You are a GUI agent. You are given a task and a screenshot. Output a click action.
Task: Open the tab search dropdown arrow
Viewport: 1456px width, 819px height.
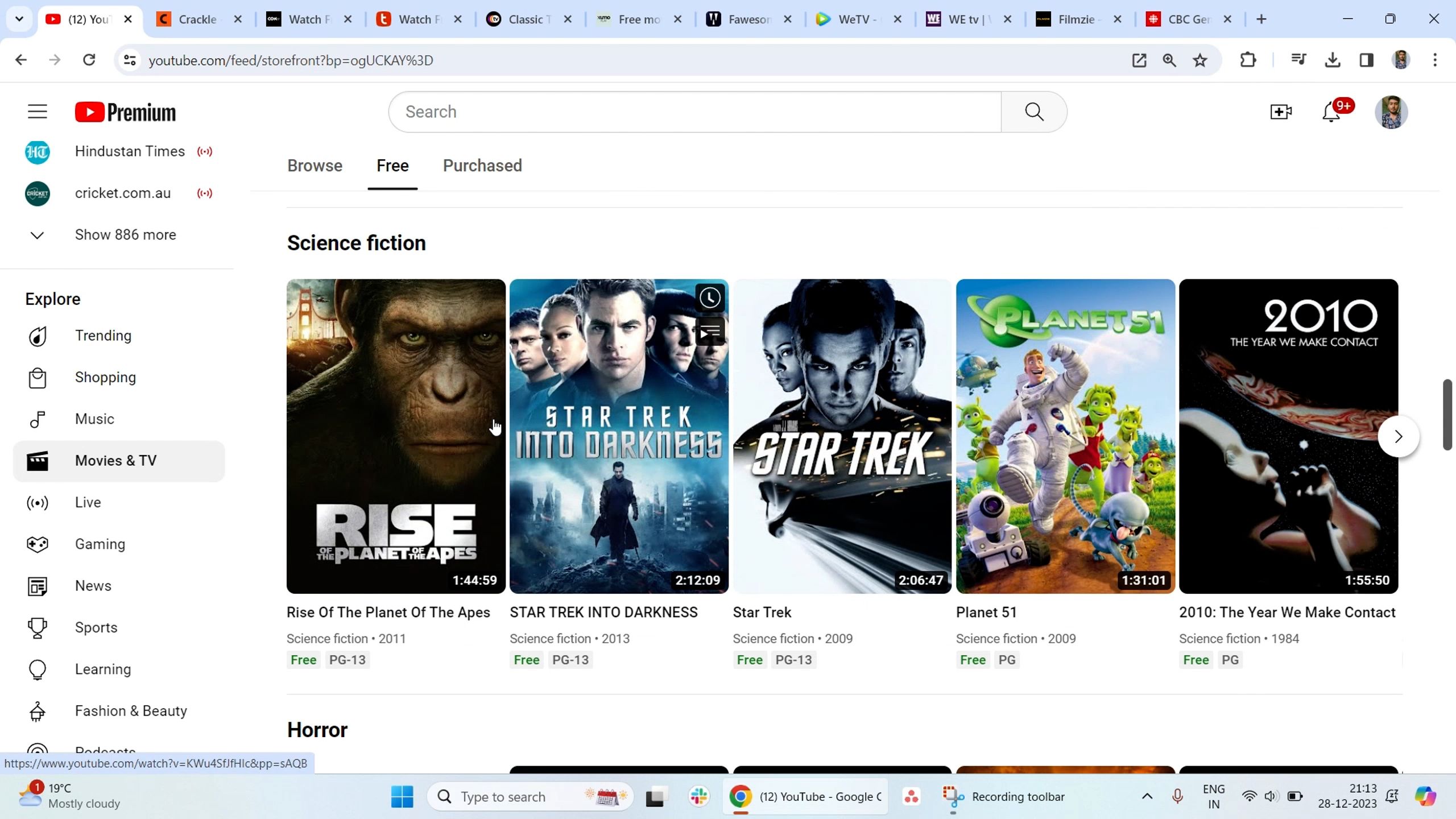pos(19,19)
